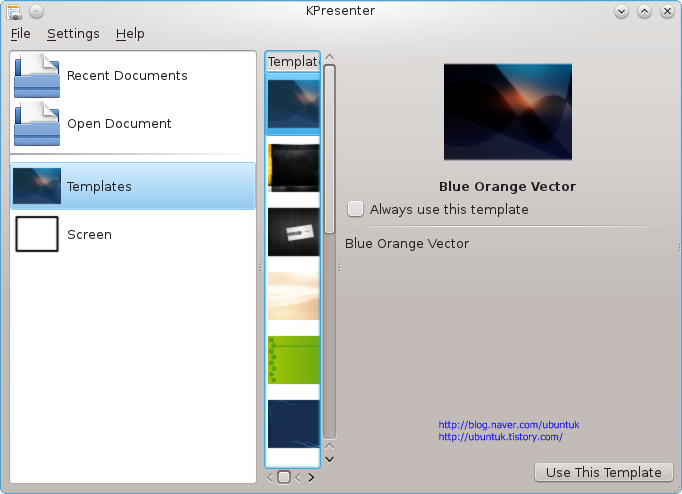The width and height of the screenshot is (682, 494).
Task: Open the Help menu
Action: pos(130,33)
